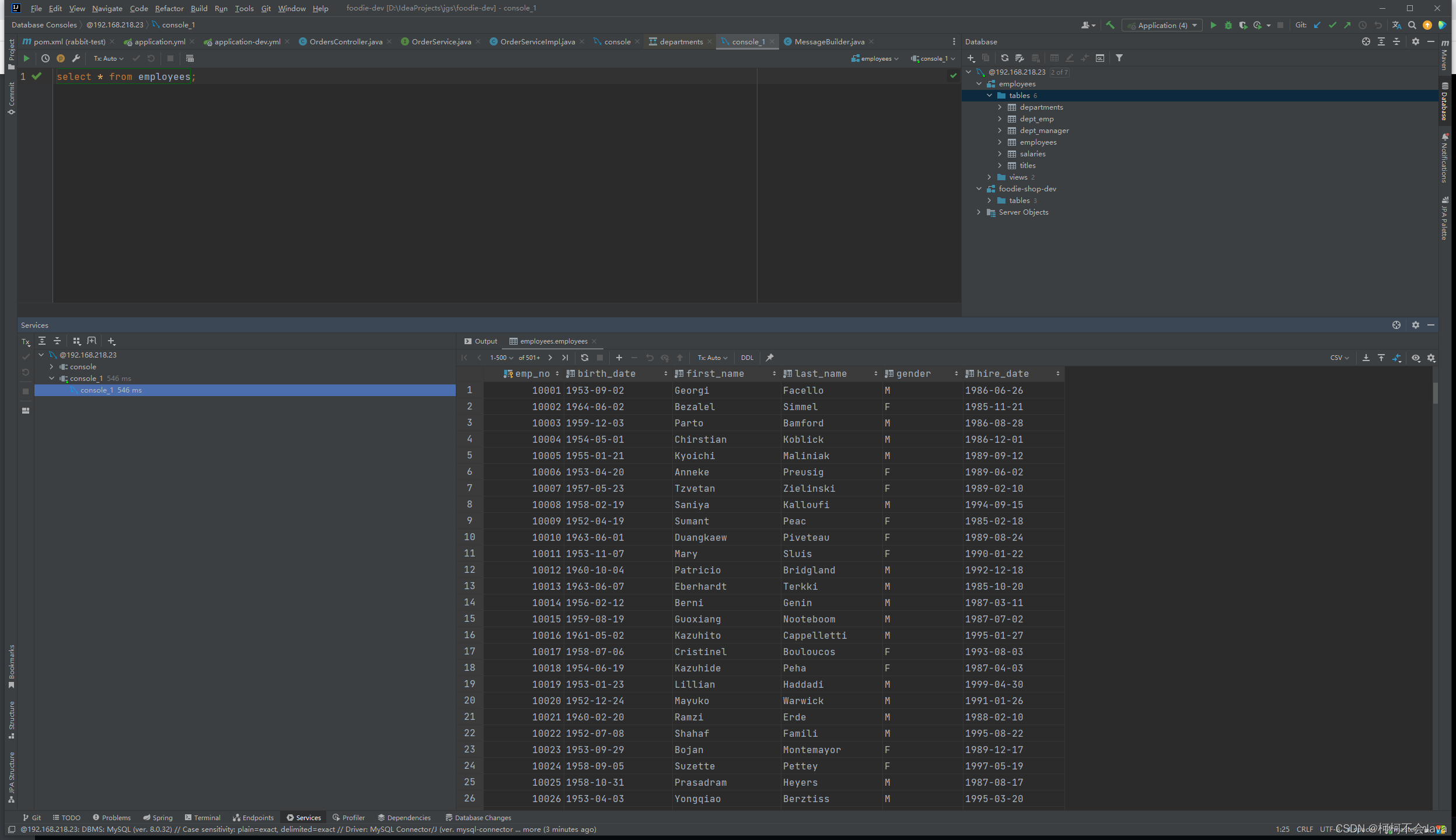Image resolution: width=1456 pixels, height=840 pixels.
Task: Open the Problems tool window
Action: coord(111,818)
